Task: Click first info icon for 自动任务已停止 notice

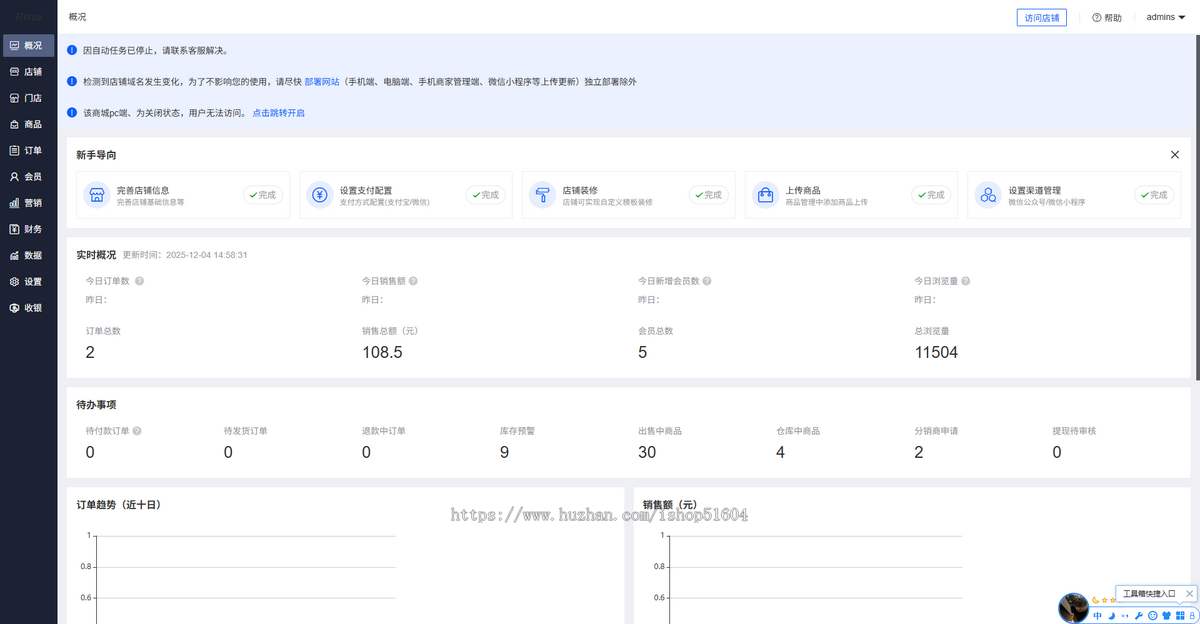Action: 72,50
